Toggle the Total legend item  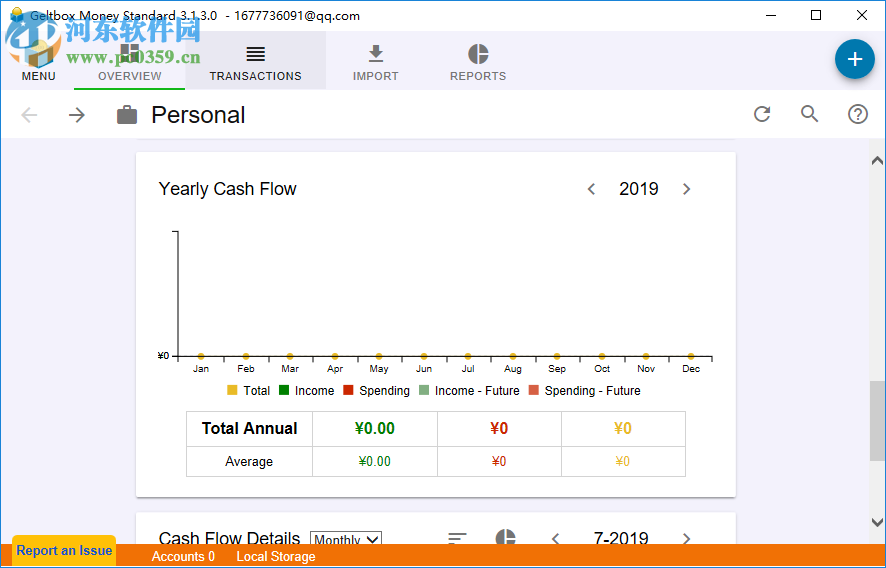click(x=249, y=391)
